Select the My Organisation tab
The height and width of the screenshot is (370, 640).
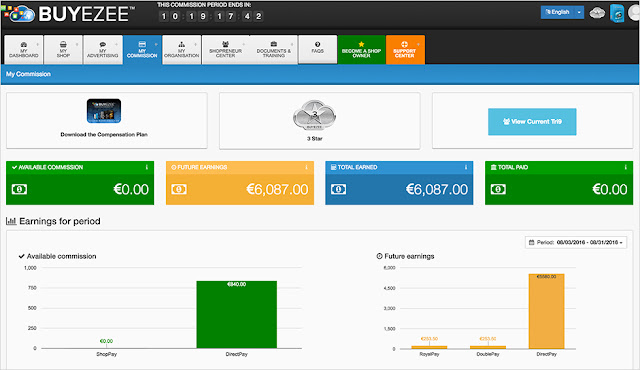(182, 49)
